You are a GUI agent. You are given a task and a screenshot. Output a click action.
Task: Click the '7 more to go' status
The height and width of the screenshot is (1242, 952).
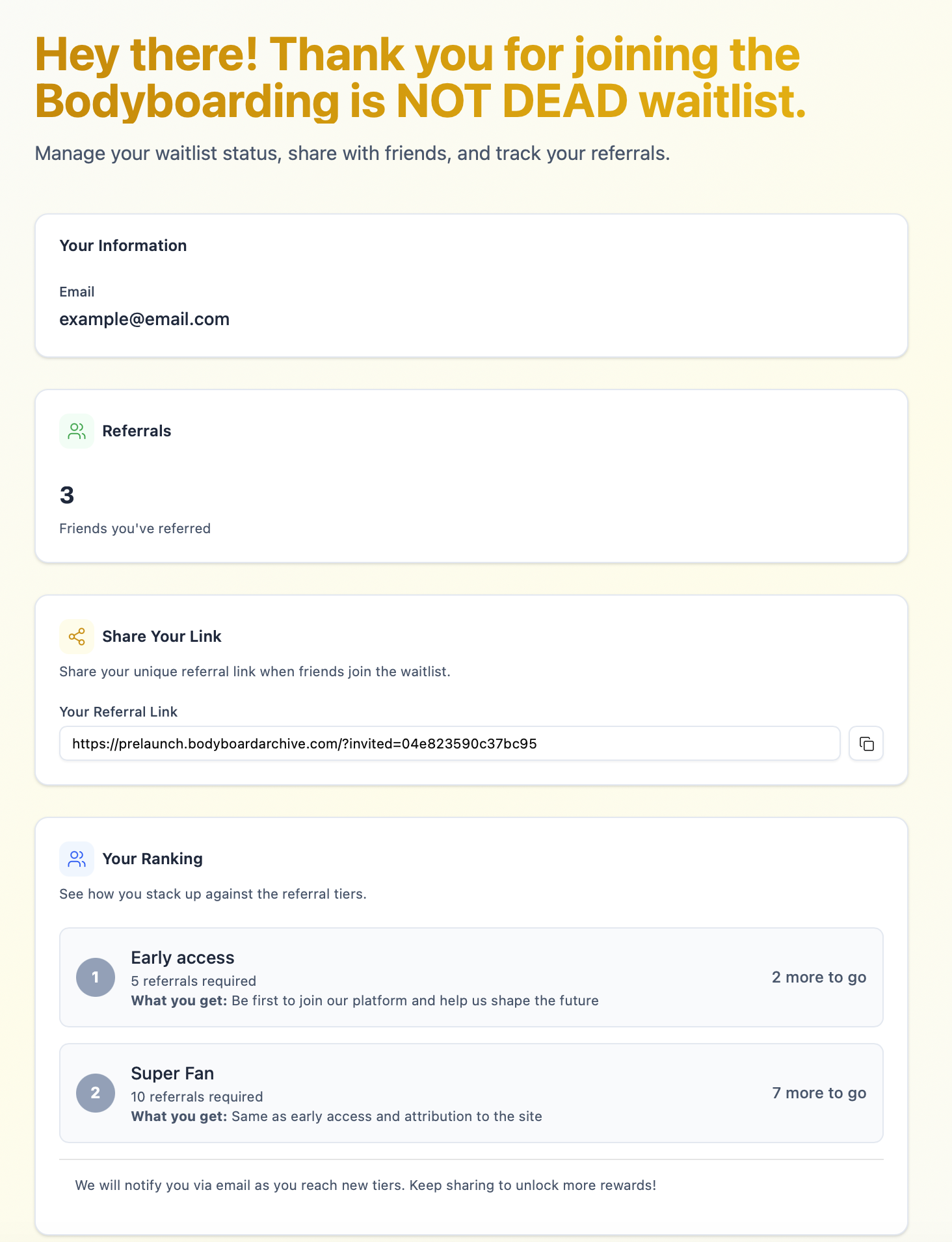(819, 1093)
